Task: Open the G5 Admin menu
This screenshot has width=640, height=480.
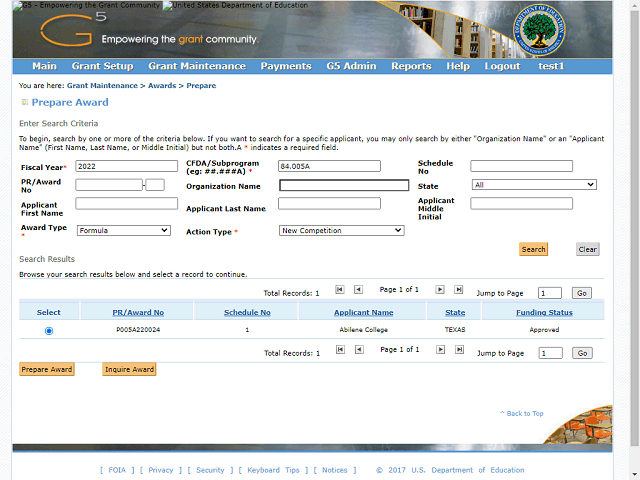Action: tap(351, 66)
